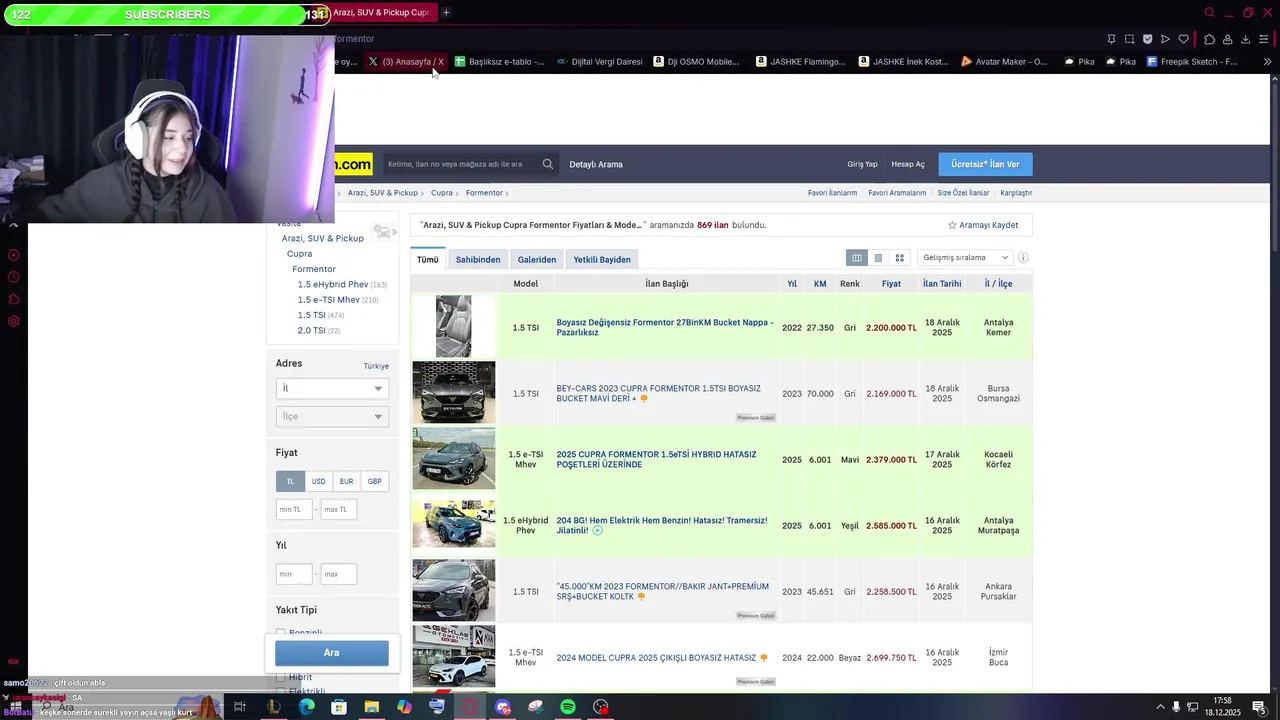The width and height of the screenshot is (1280, 720).
Task: Open the BEY-CARS 2023 Cupra Formentor thumbnail
Action: 454,393
